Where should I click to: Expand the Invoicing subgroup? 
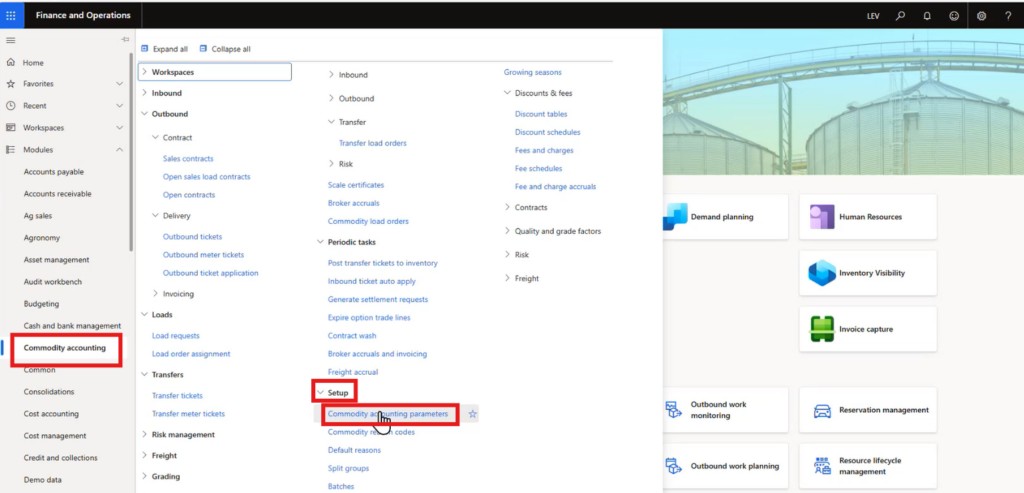point(155,294)
